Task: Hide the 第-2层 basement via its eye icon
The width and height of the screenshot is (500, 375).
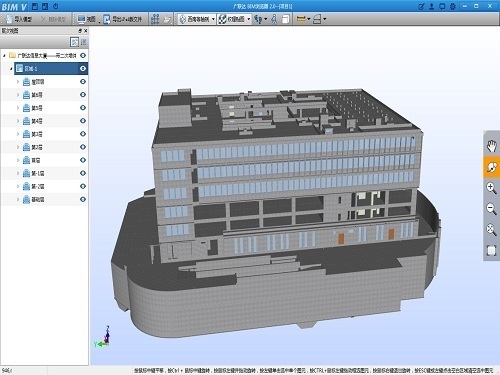Action: (x=83, y=186)
